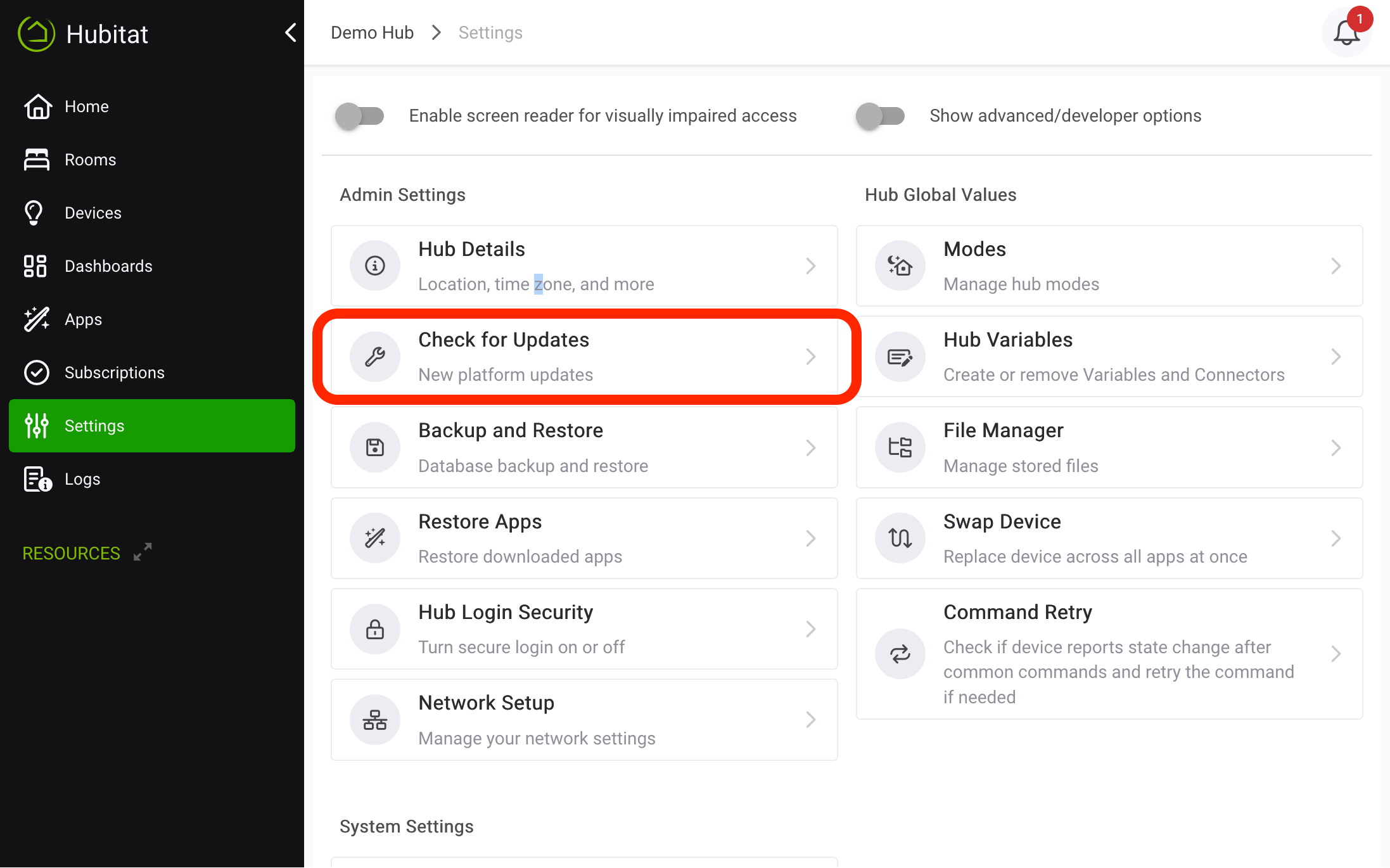
Task: Open Hub Variables title
Action: tap(1008, 340)
